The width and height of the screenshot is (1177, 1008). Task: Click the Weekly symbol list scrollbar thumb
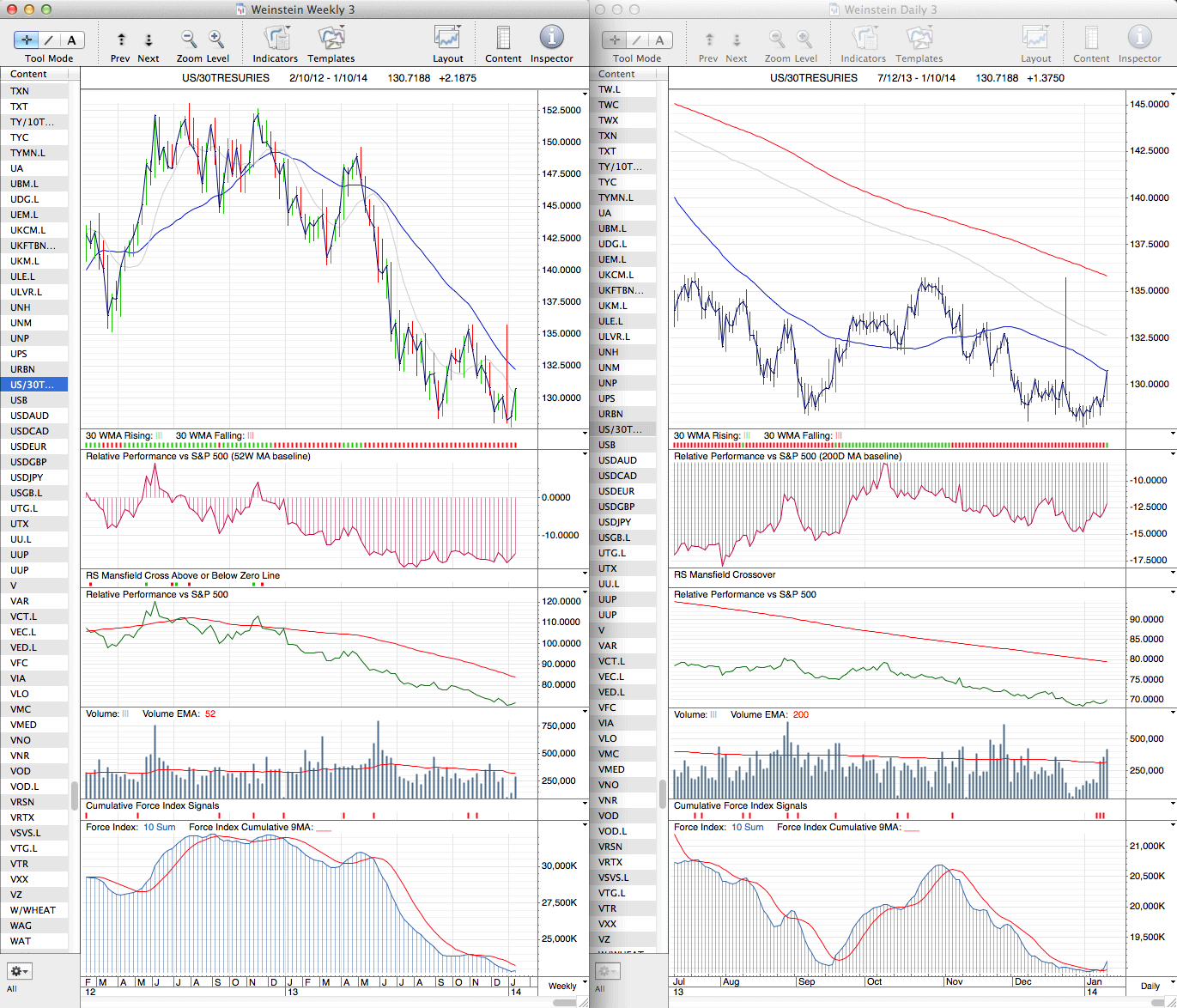point(75,794)
